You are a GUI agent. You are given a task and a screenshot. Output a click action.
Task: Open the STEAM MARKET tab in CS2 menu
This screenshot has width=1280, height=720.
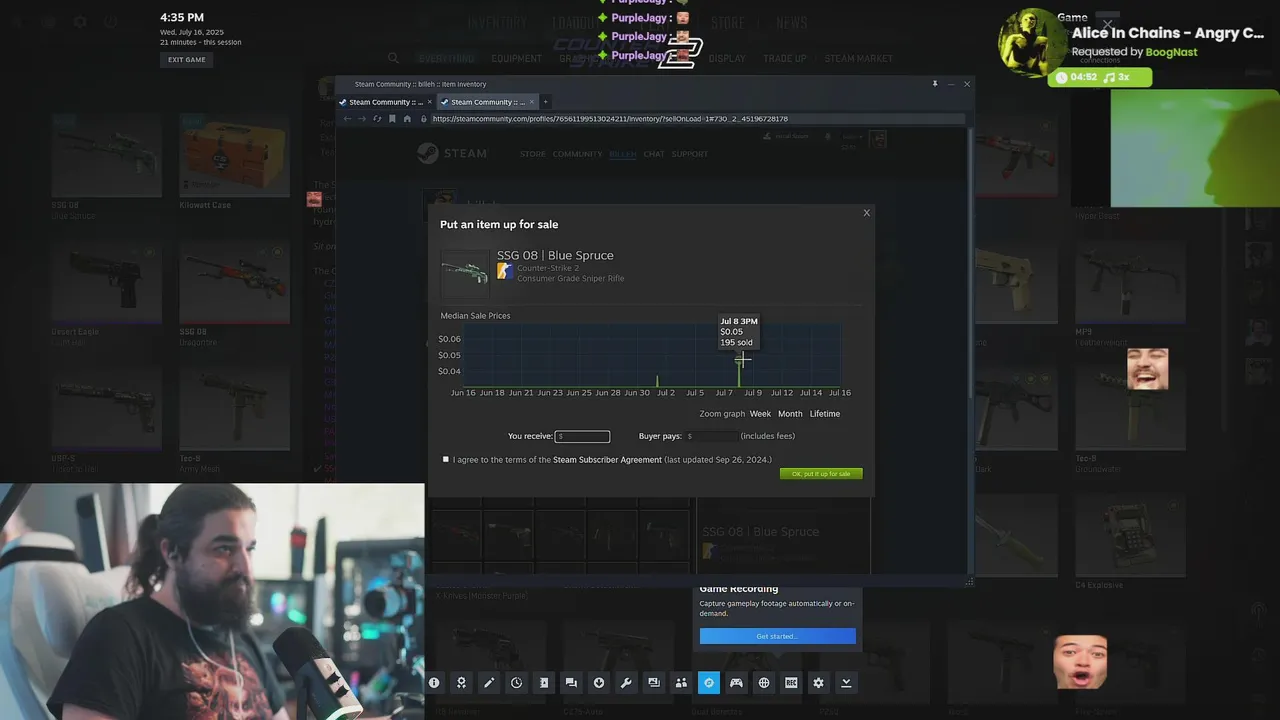pos(859,59)
